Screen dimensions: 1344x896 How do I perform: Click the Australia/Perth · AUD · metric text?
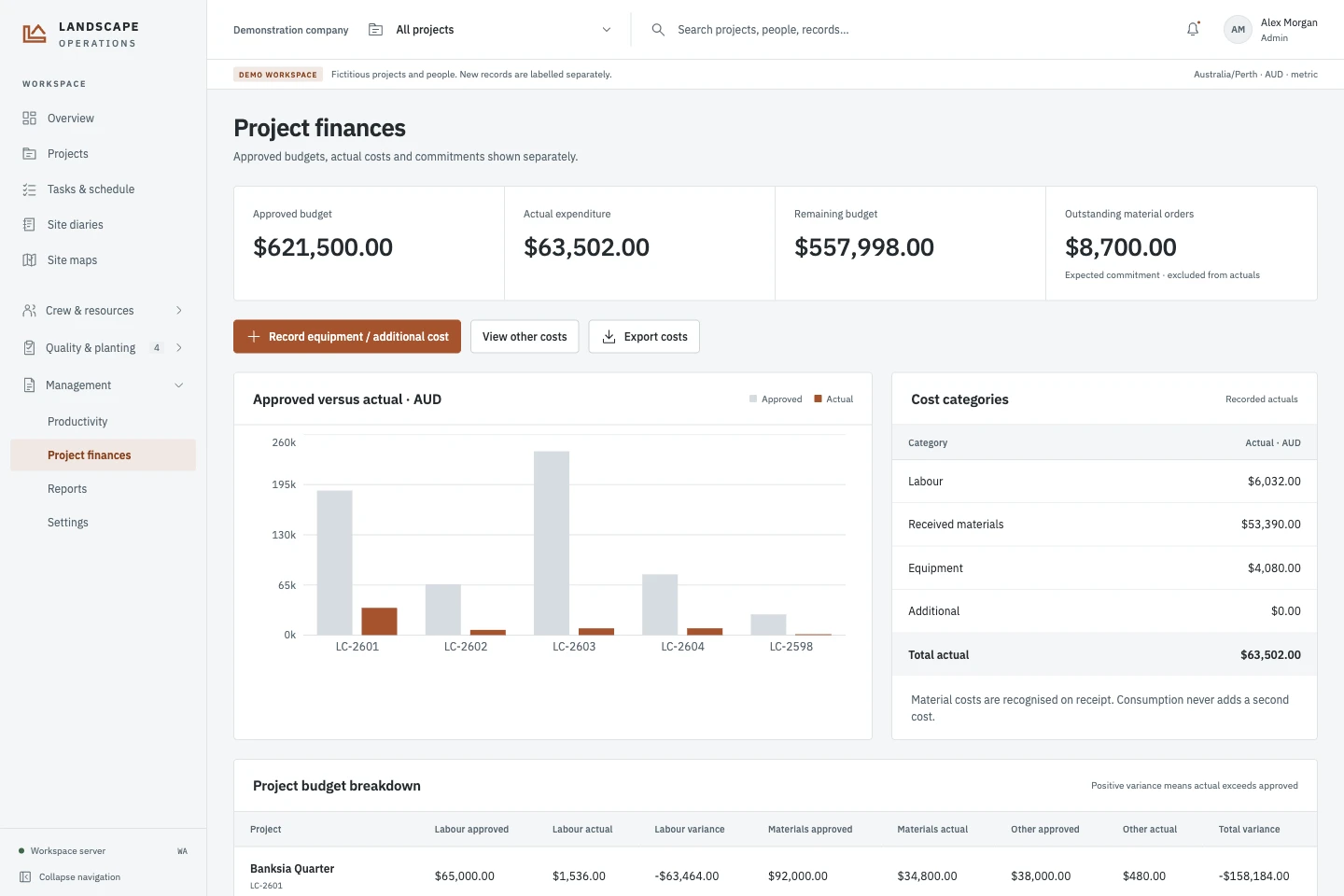(x=1255, y=75)
